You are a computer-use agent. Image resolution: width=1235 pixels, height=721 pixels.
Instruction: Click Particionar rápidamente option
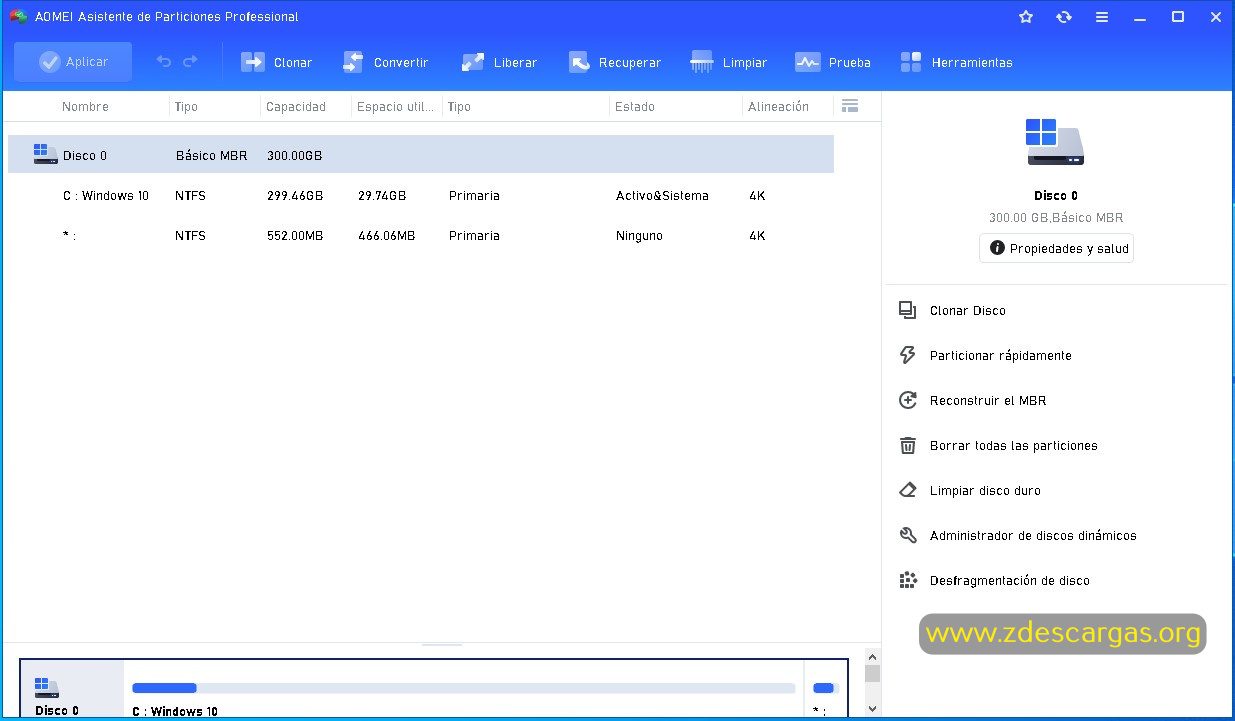(1000, 356)
